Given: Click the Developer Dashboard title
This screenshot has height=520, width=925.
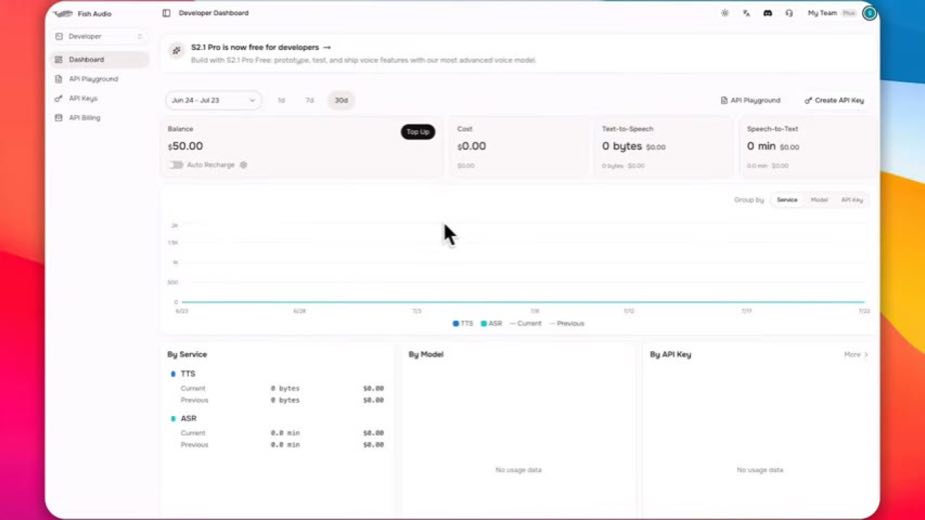Looking at the screenshot, I should [x=214, y=13].
